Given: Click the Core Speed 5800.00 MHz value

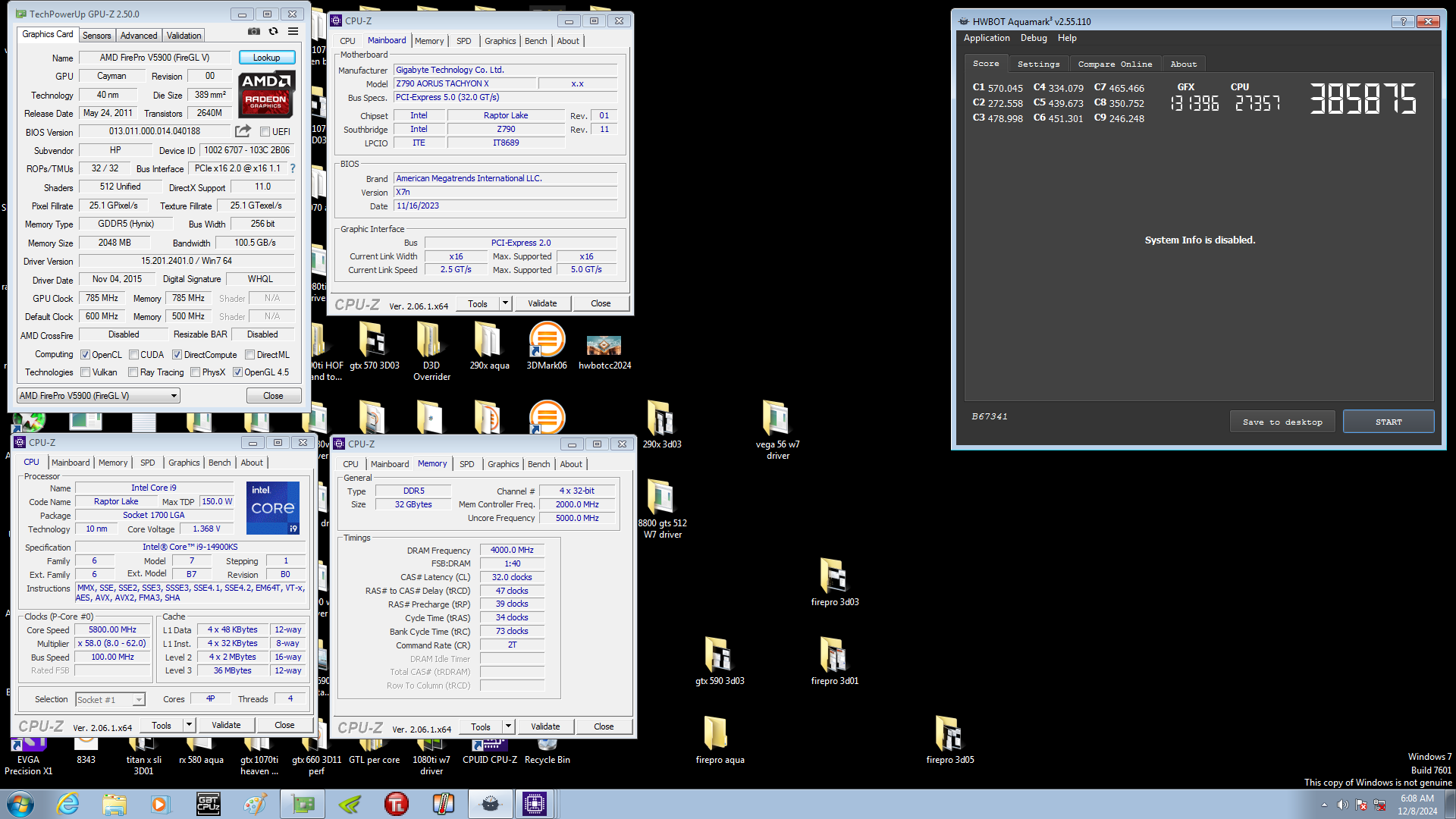Looking at the screenshot, I should pyautogui.click(x=112, y=629).
